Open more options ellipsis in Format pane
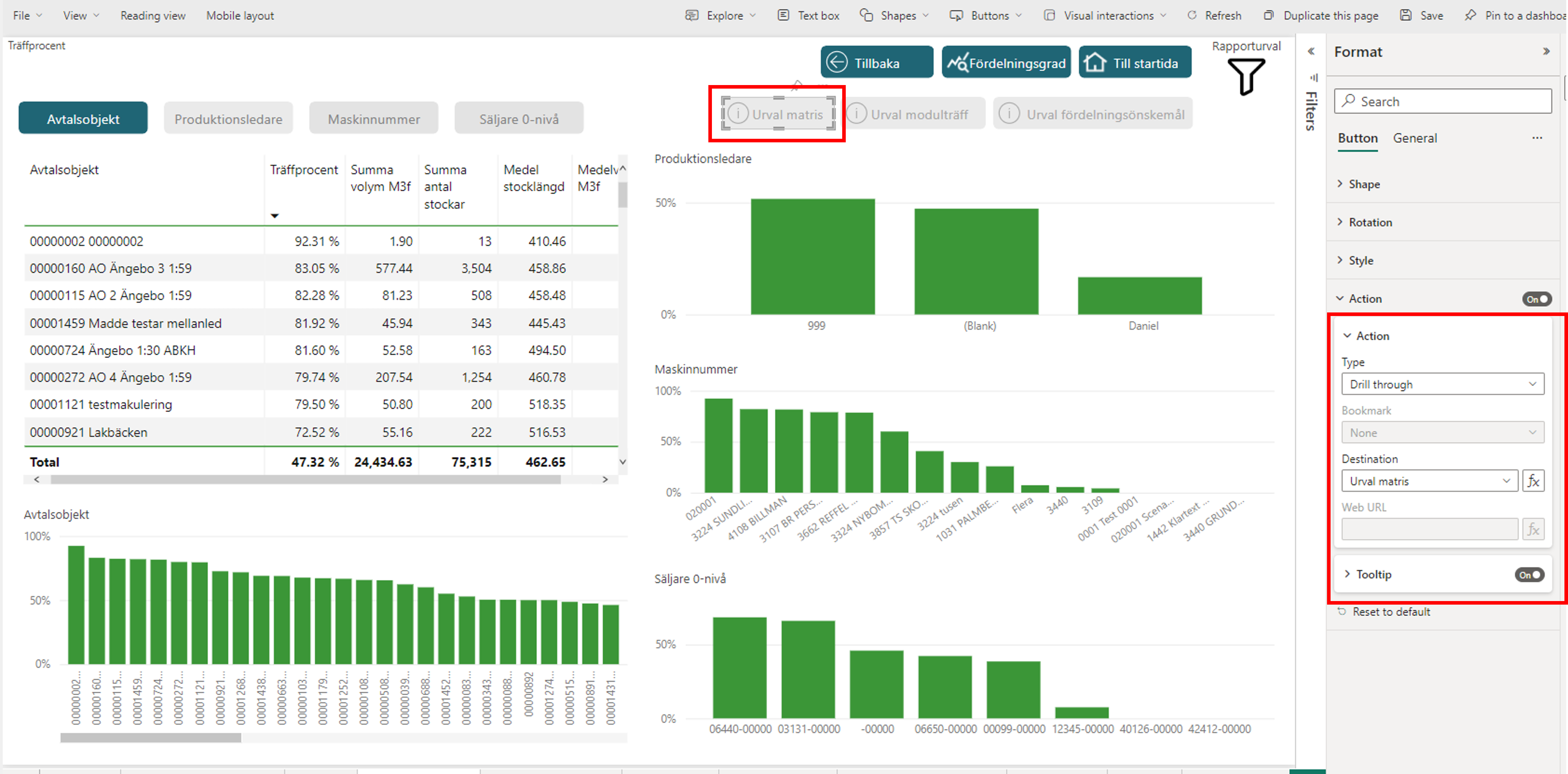Viewport: 1568px width, 774px height. tap(1537, 138)
